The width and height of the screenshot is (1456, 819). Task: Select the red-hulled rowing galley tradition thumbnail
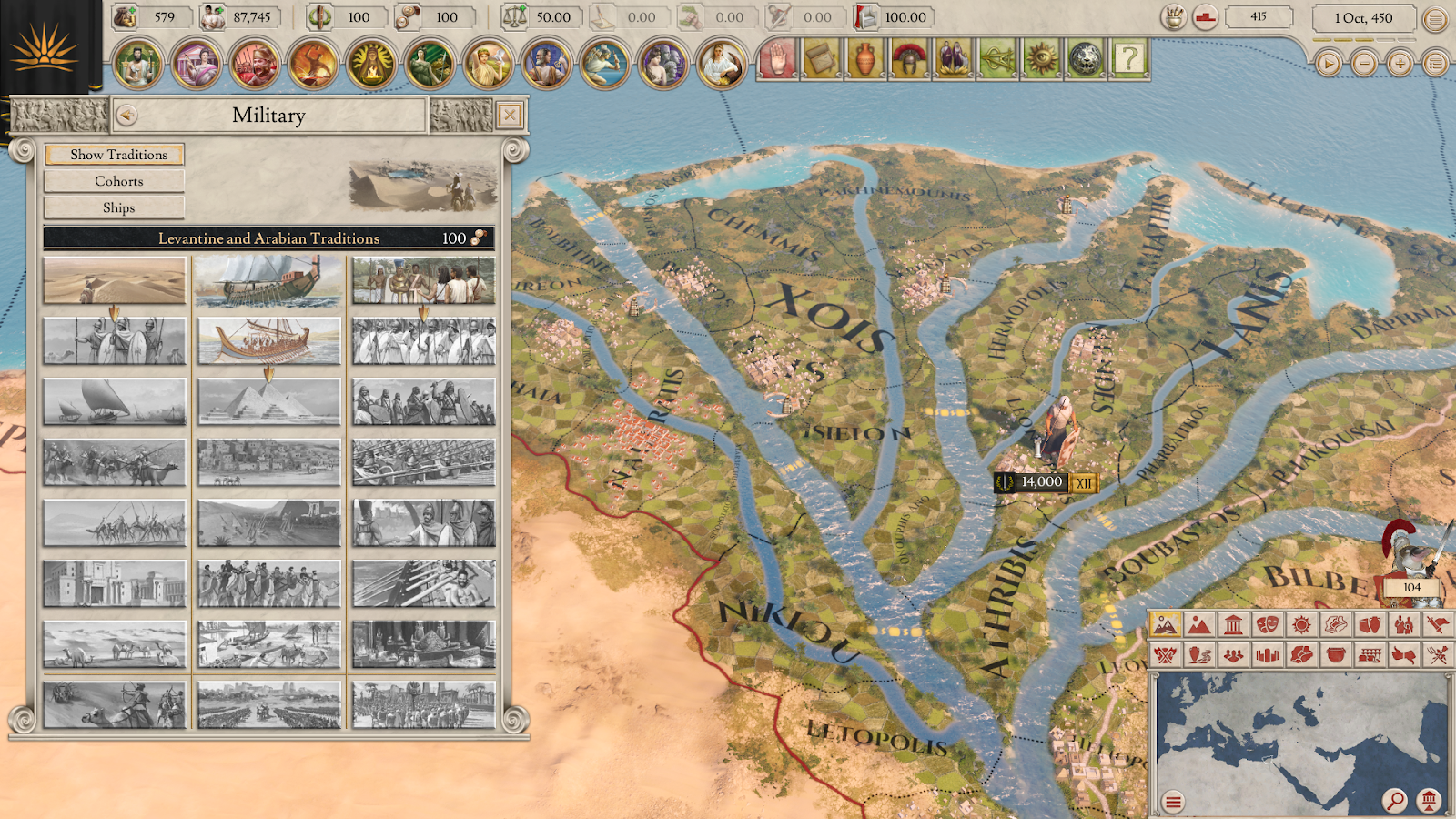269,341
